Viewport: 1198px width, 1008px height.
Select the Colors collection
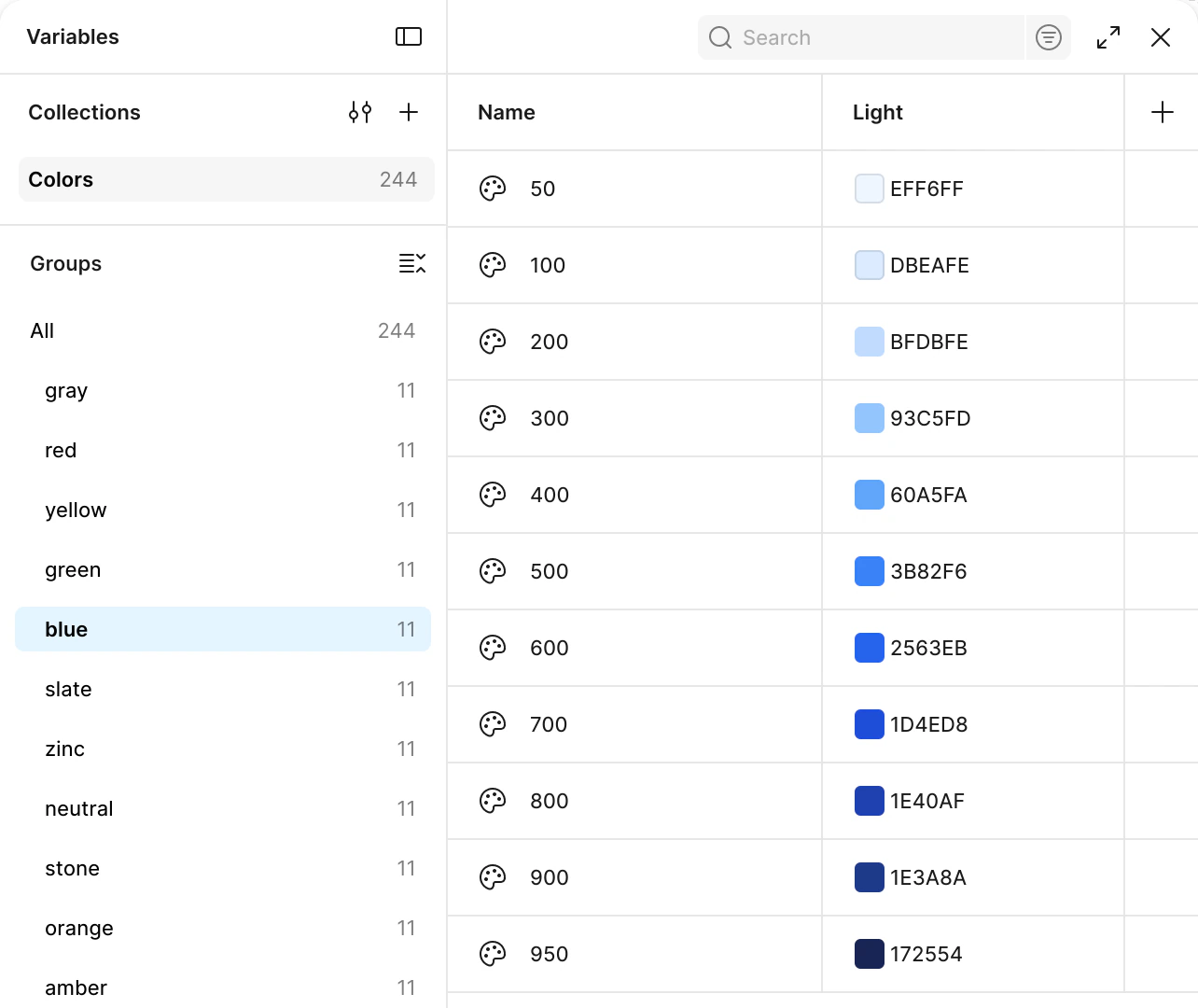(227, 179)
